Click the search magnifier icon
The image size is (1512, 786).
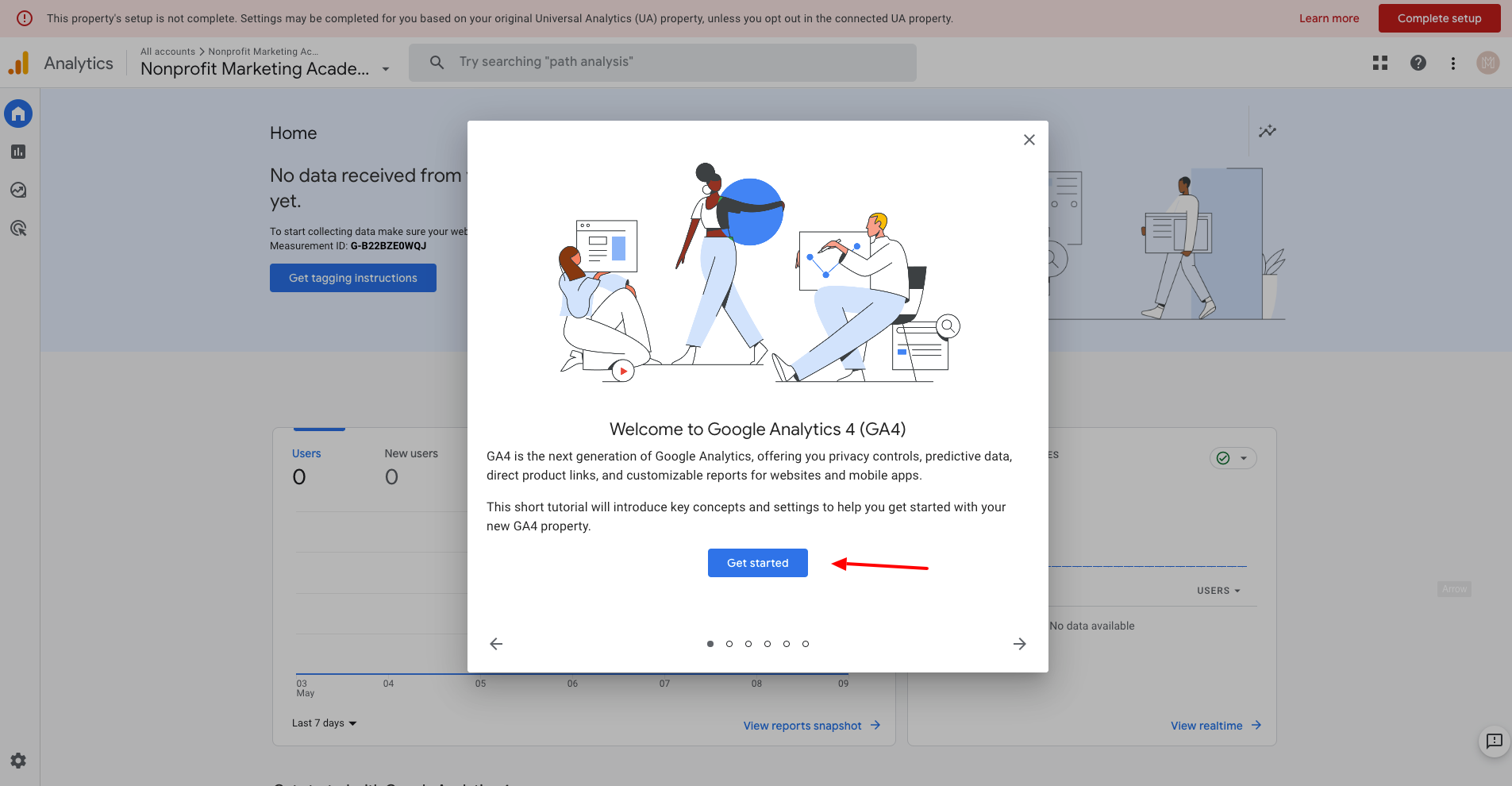(x=437, y=62)
